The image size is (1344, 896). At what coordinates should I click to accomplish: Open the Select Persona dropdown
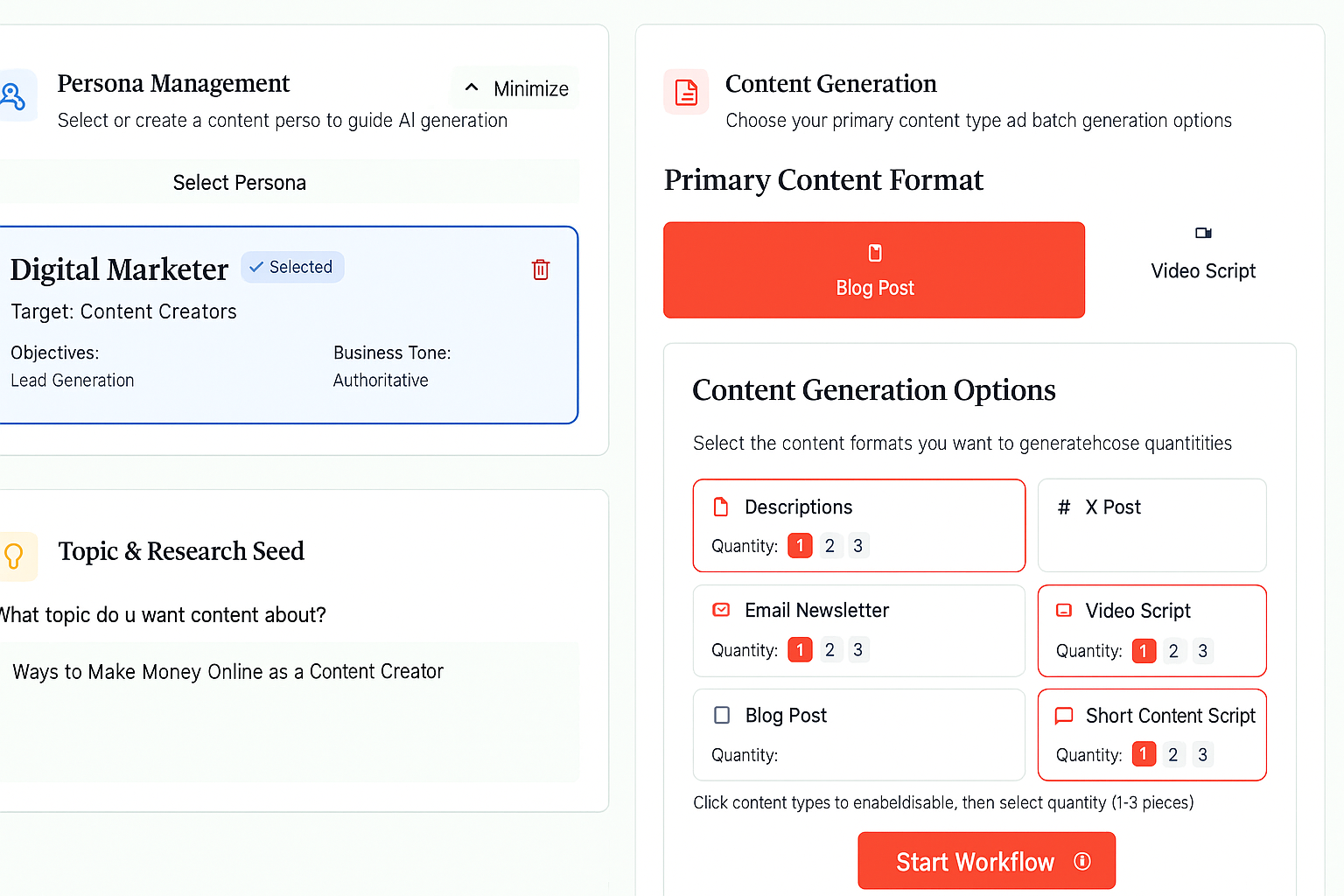coord(239,182)
